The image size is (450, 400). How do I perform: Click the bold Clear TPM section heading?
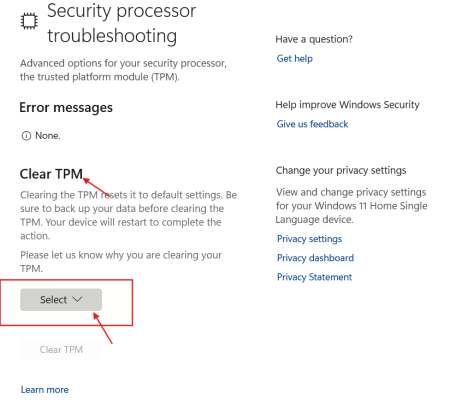point(51,174)
